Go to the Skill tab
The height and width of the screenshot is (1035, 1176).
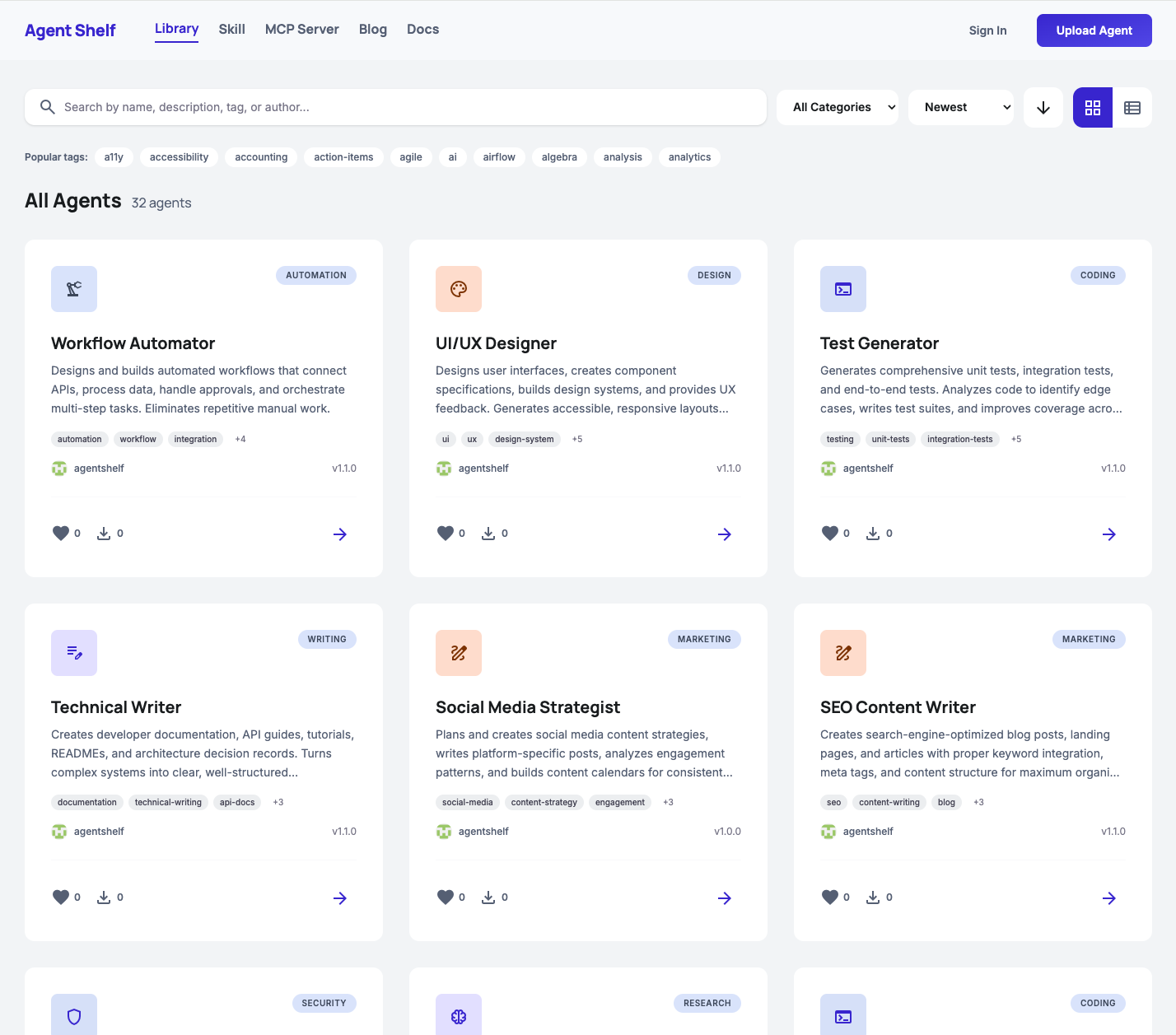(x=232, y=29)
